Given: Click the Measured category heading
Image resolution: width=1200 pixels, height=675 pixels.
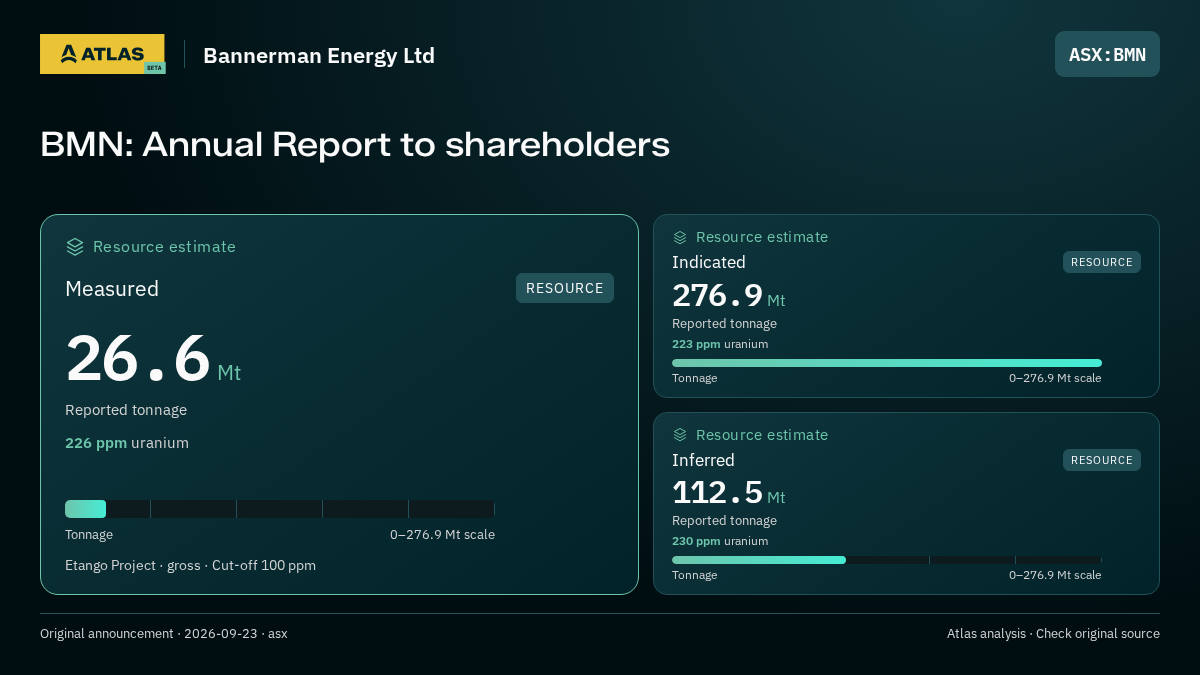Looking at the screenshot, I should pyautogui.click(x=112, y=289).
